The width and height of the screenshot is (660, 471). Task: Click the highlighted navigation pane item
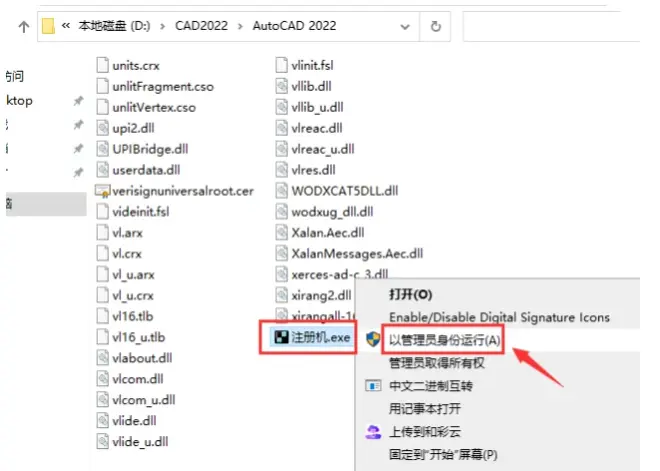coord(46,204)
